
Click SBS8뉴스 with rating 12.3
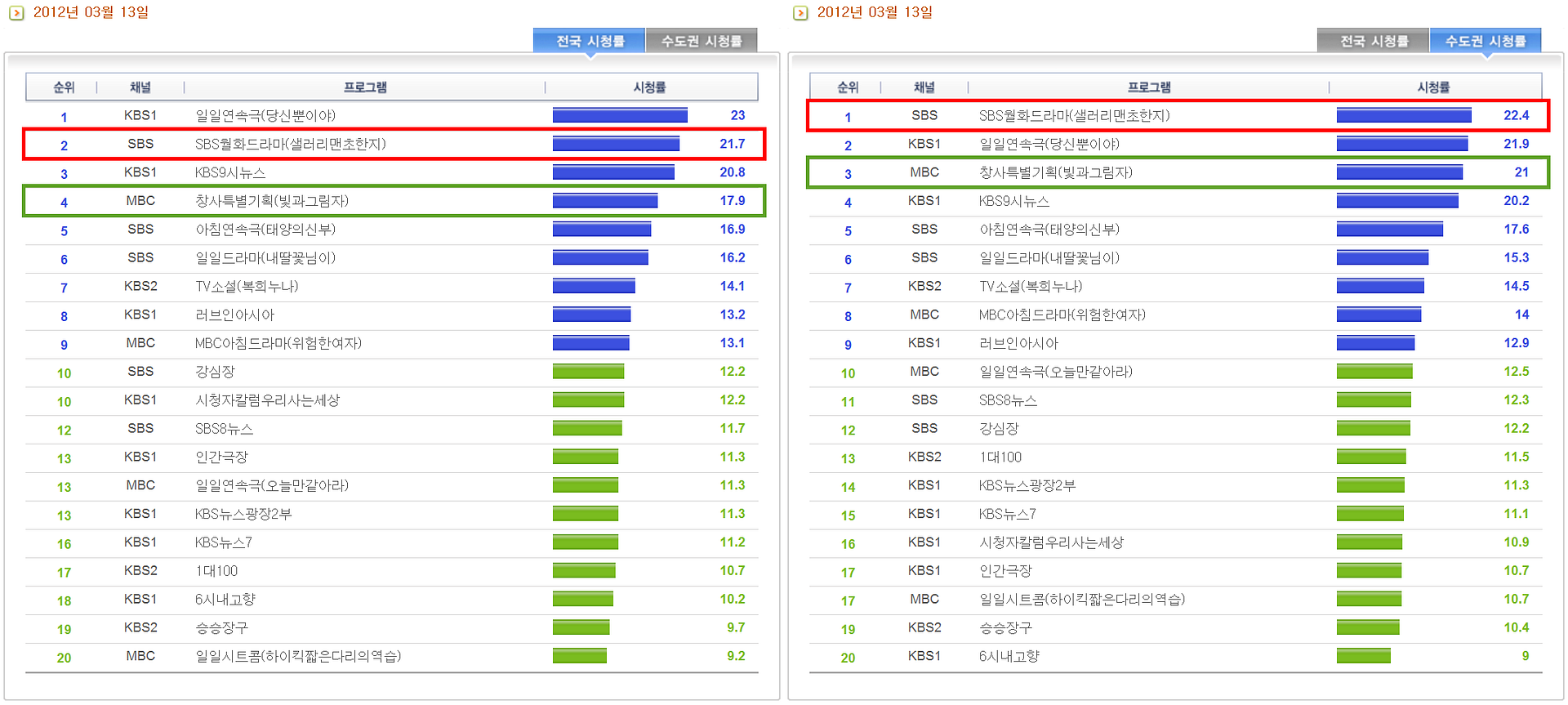pyautogui.click(x=1008, y=400)
